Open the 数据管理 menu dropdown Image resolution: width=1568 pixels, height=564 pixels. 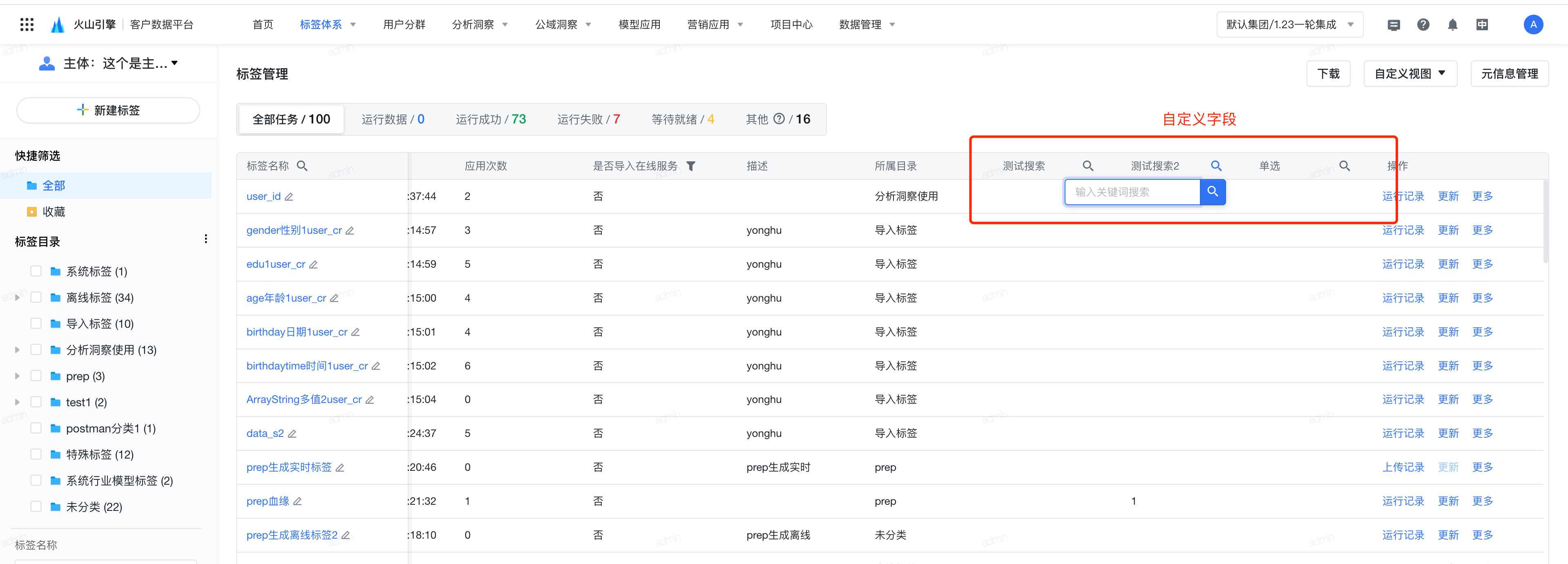point(867,25)
